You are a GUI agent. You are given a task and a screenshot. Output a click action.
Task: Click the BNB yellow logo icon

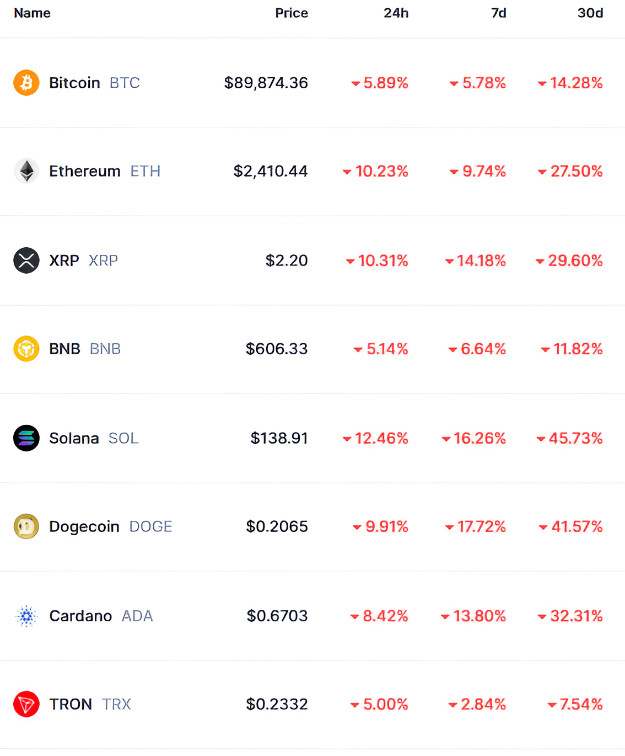pos(26,349)
